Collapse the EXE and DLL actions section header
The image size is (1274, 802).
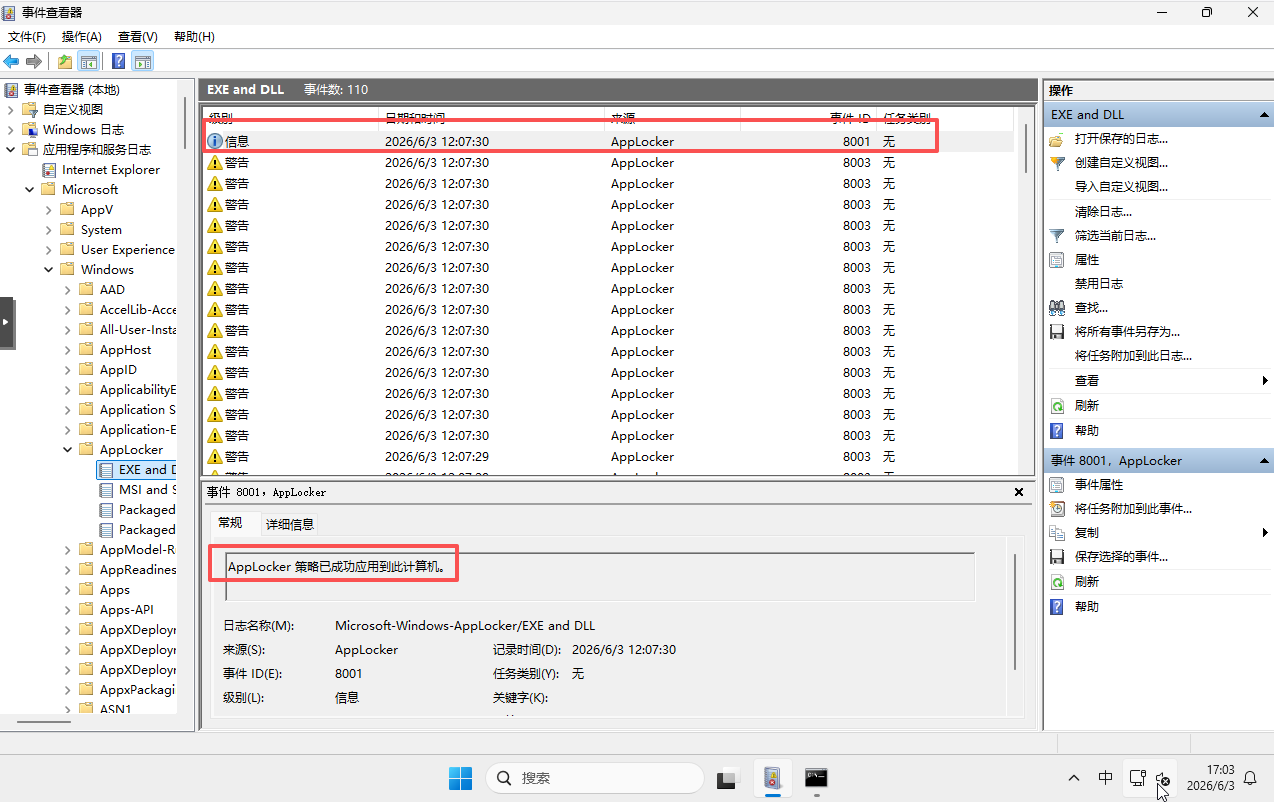(1264, 115)
